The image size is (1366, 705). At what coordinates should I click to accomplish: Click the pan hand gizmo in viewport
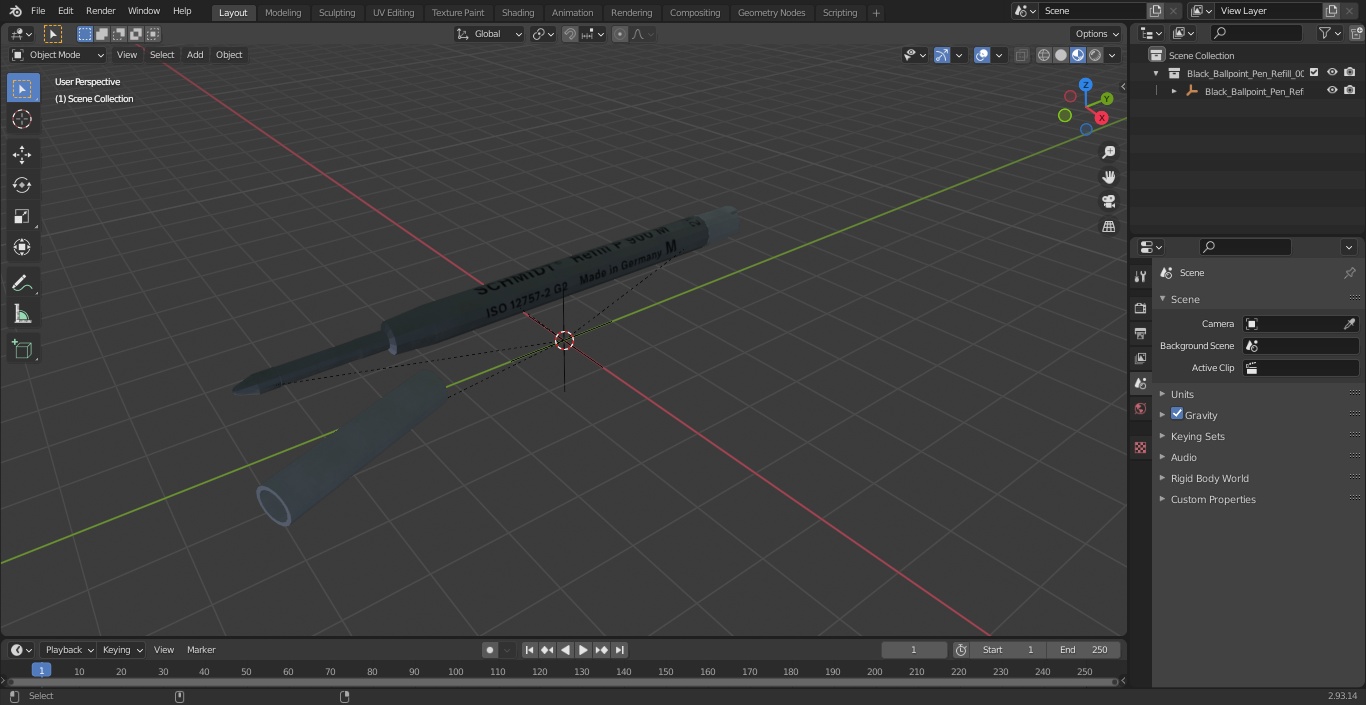(1108, 177)
